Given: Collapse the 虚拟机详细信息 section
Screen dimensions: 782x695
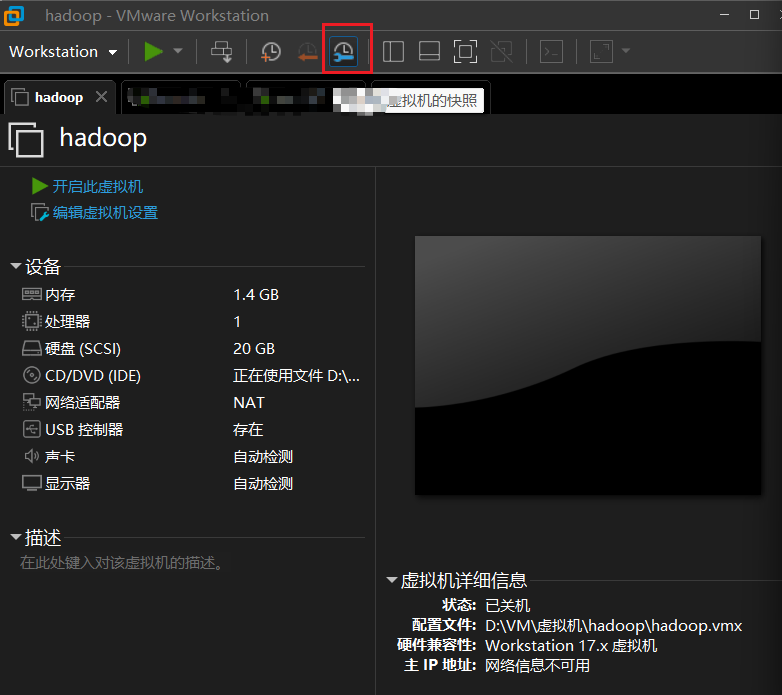Looking at the screenshot, I should pos(392,580).
